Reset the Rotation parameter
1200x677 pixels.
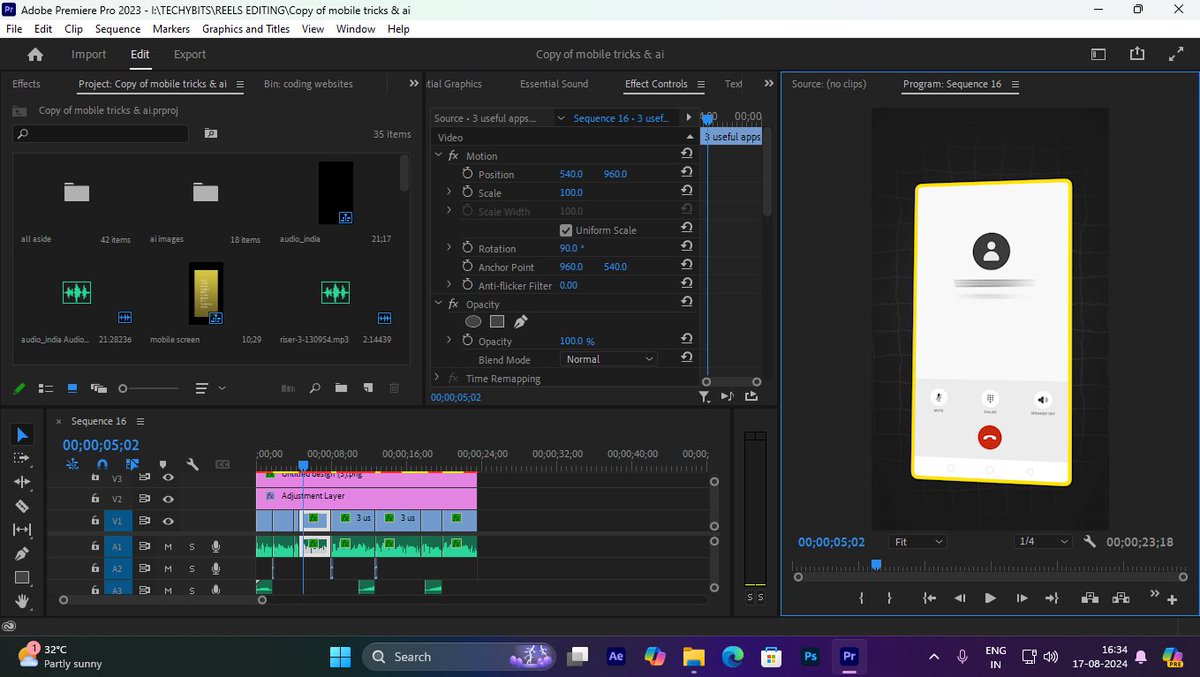coord(686,248)
